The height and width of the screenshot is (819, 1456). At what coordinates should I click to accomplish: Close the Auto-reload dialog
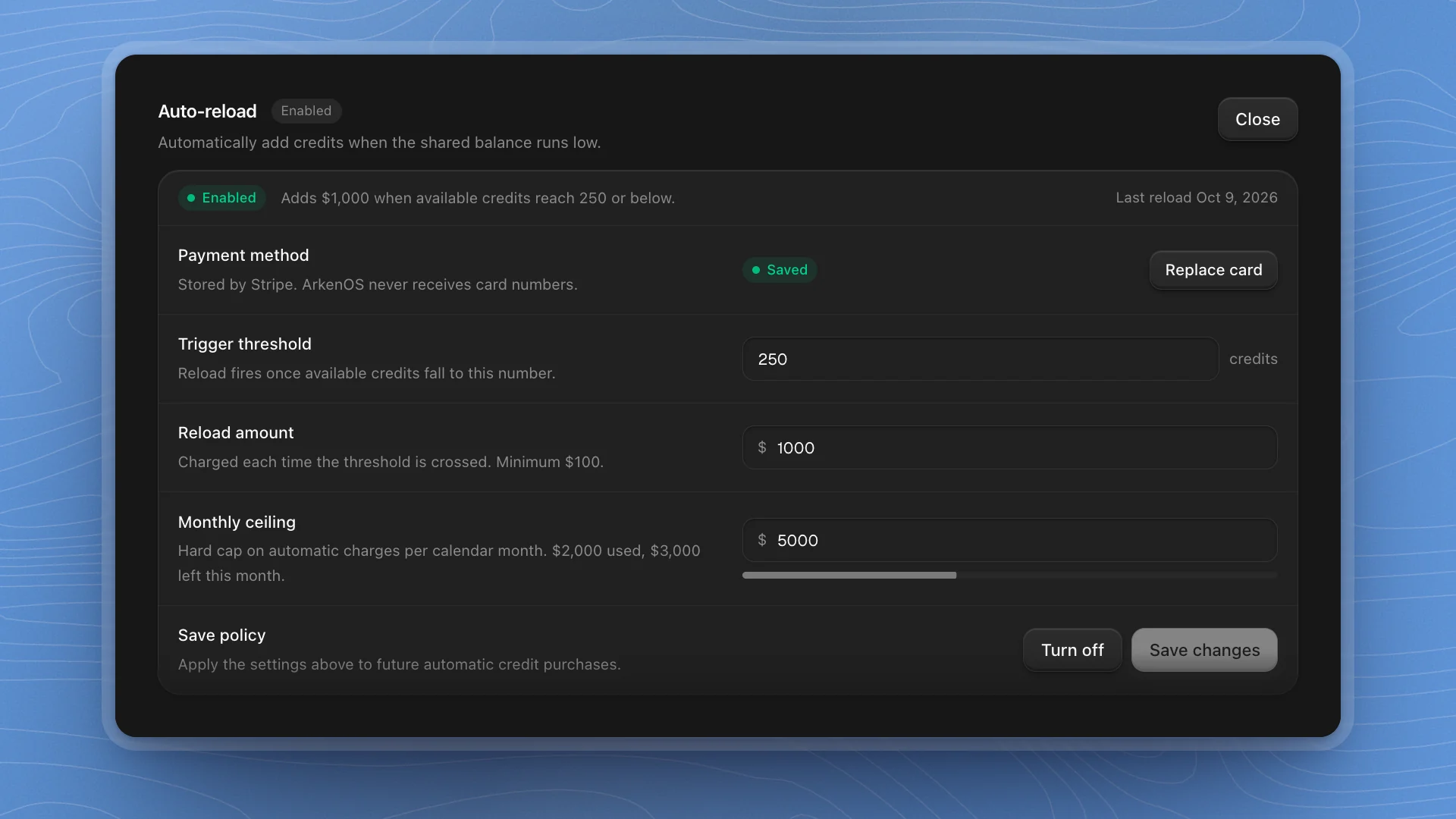1257,119
